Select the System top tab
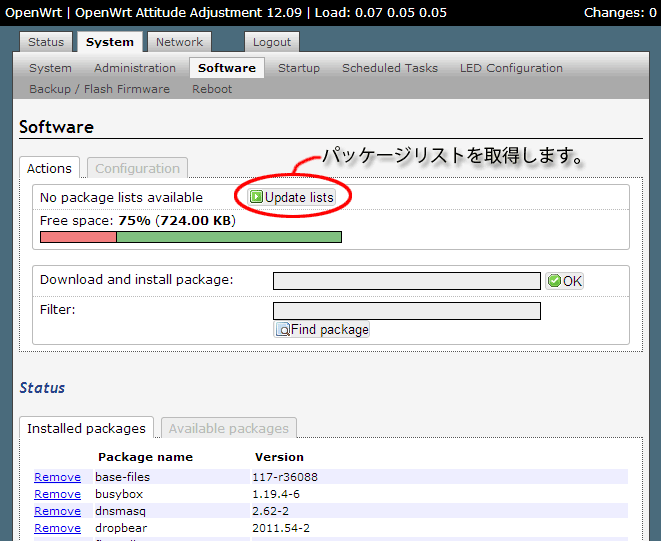This screenshot has height=541, width=661. point(110,42)
